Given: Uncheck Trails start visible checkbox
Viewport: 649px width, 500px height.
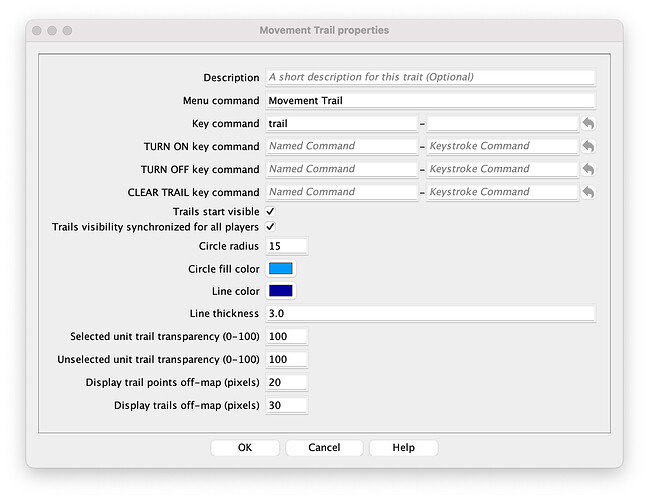Looking at the screenshot, I should click(x=270, y=212).
